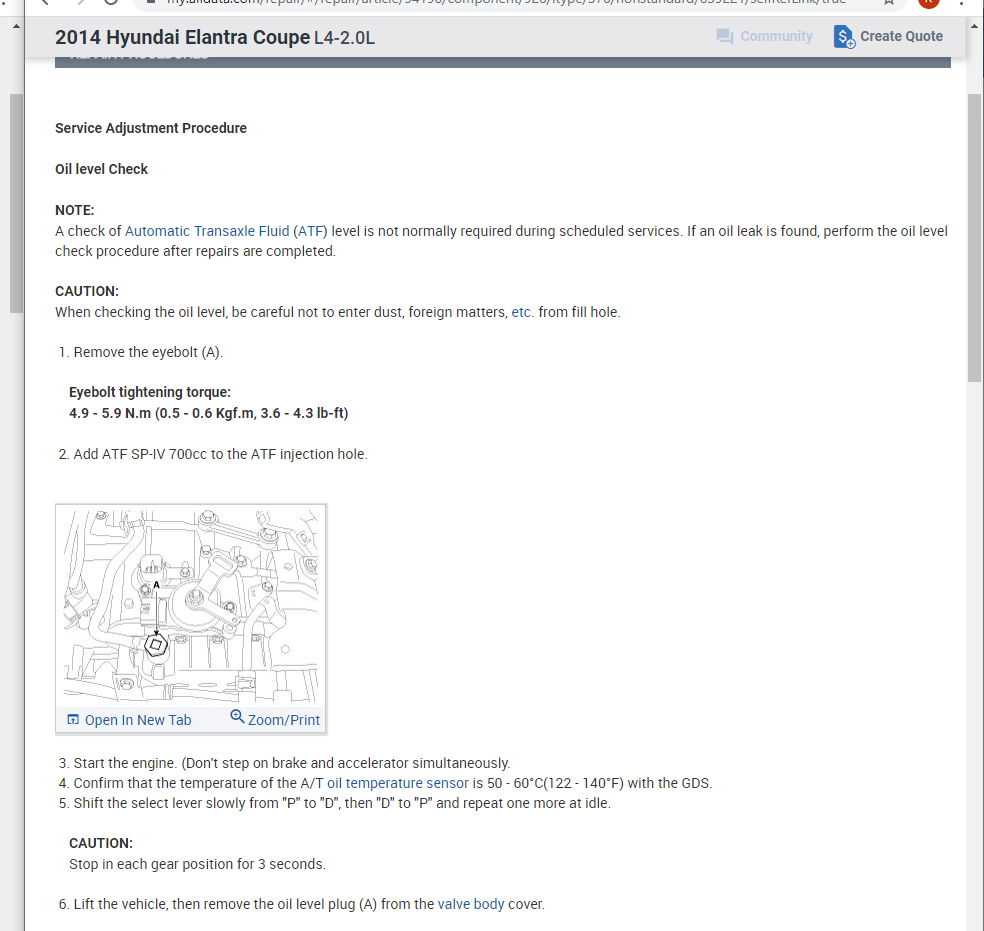The image size is (984, 931).
Task: Click step 5 Shift the select lever
Action: [x=334, y=803]
